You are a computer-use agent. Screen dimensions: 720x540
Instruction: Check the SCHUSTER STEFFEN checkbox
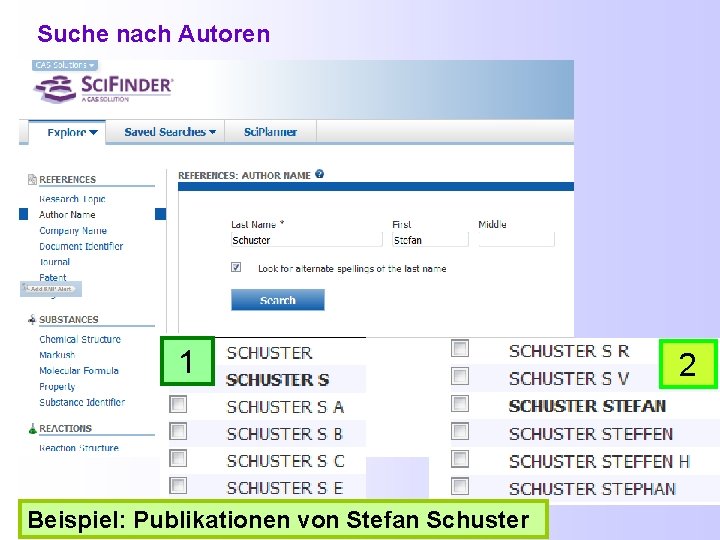click(x=460, y=432)
